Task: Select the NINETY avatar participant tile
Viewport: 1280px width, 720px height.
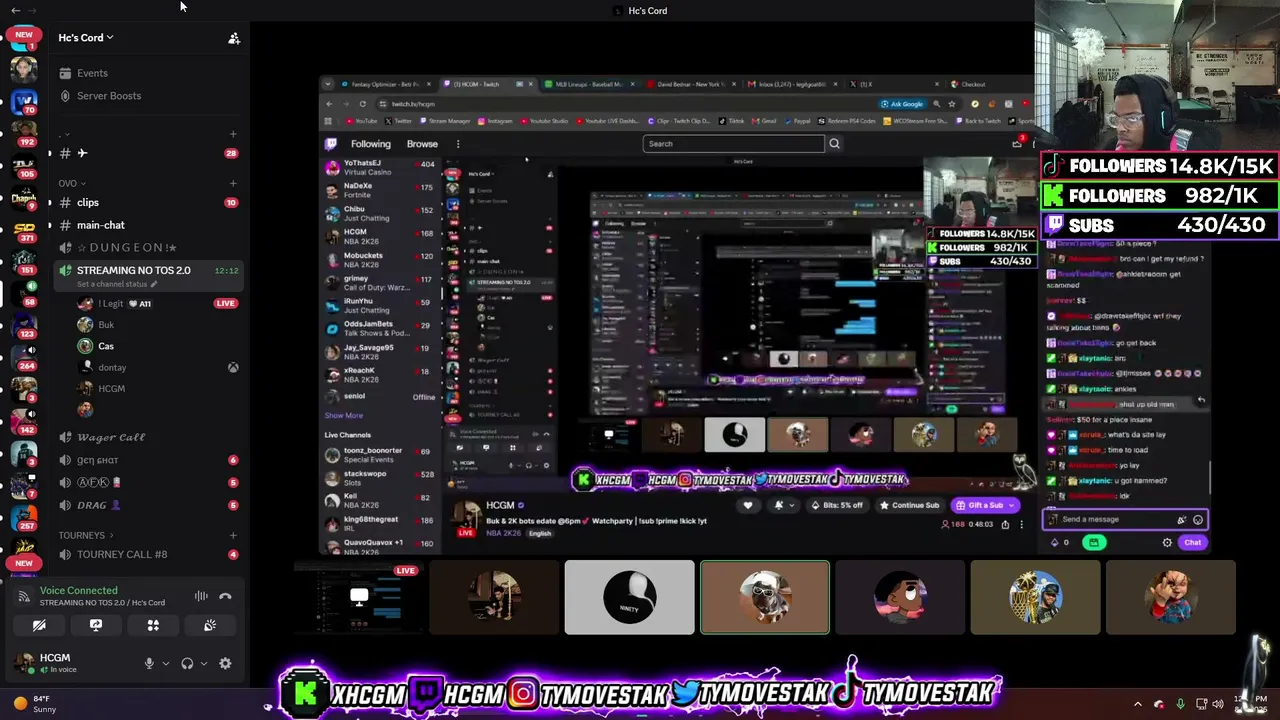Action: point(629,598)
